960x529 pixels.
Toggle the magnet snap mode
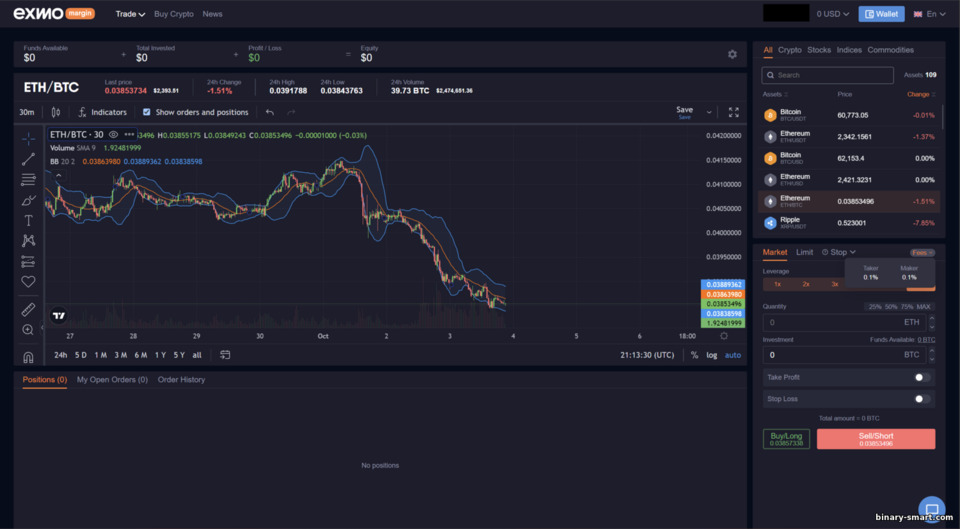click(x=28, y=357)
